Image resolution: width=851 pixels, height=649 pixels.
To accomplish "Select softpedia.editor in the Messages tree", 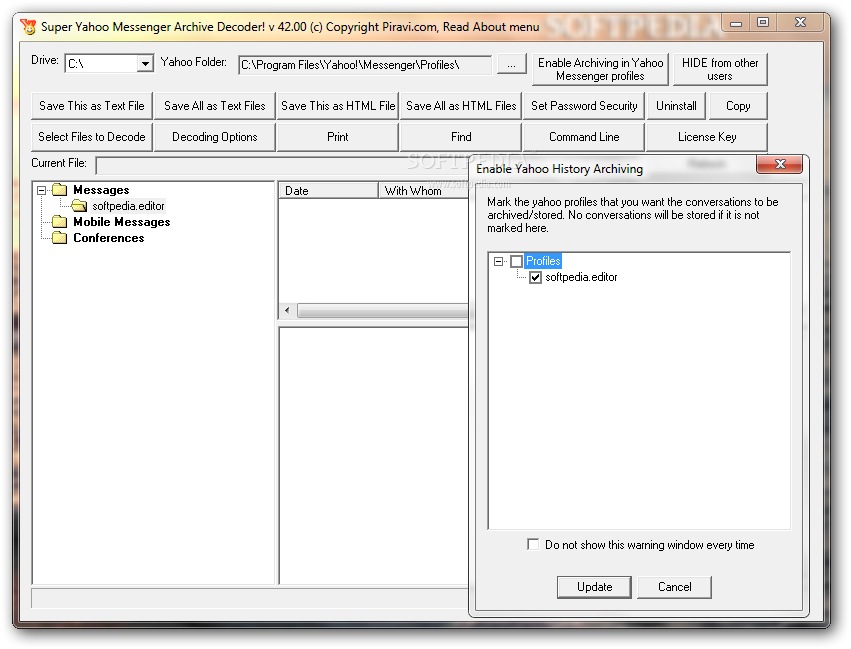I will point(128,206).
